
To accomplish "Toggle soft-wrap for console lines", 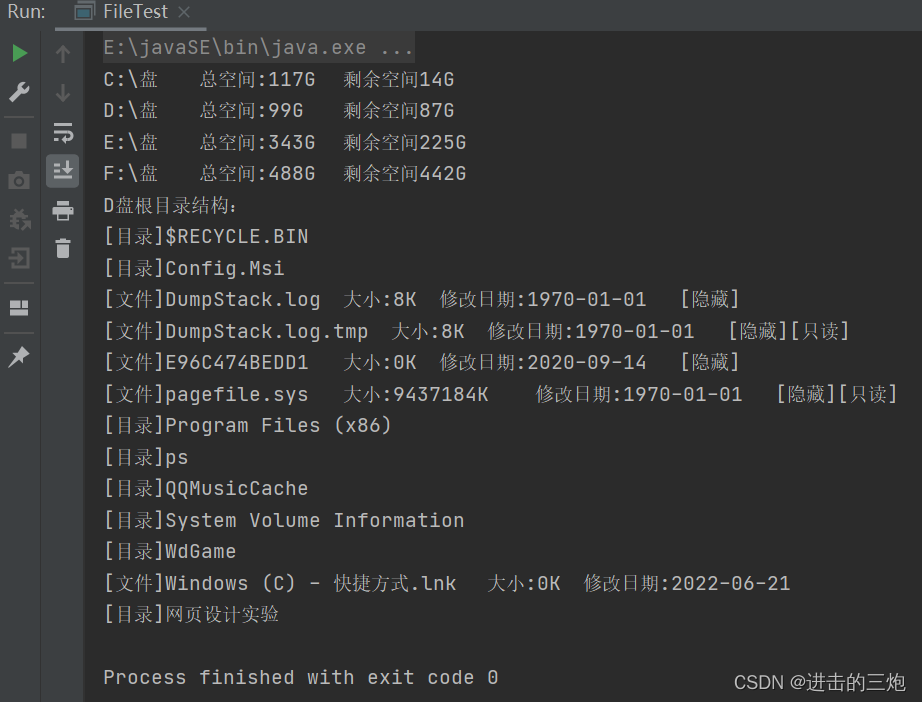I will (62, 131).
